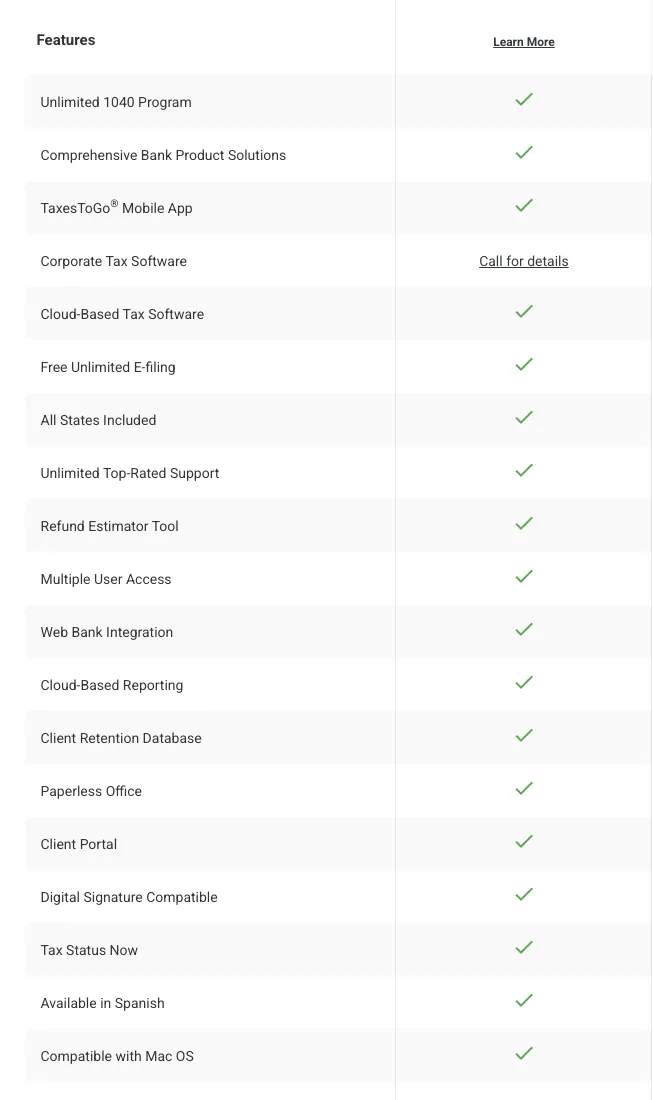653x1100 pixels.
Task: Click checkmark next to Client Retention Database
Action: pos(523,736)
